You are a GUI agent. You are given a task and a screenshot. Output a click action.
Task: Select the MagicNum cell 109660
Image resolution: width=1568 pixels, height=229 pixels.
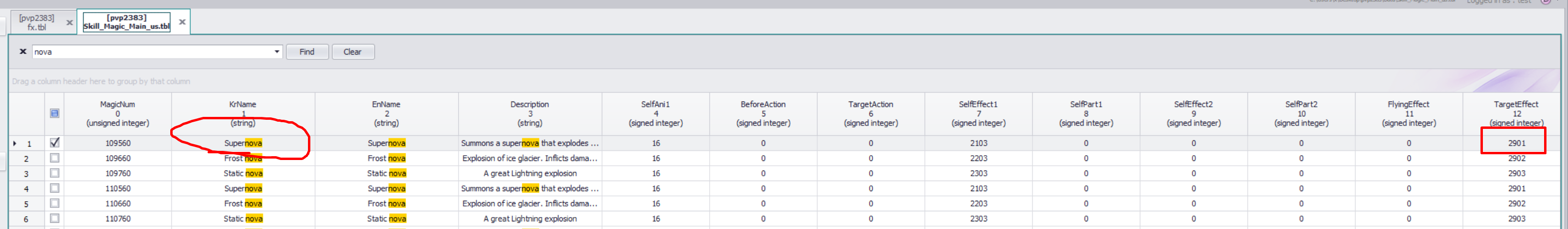[x=118, y=159]
